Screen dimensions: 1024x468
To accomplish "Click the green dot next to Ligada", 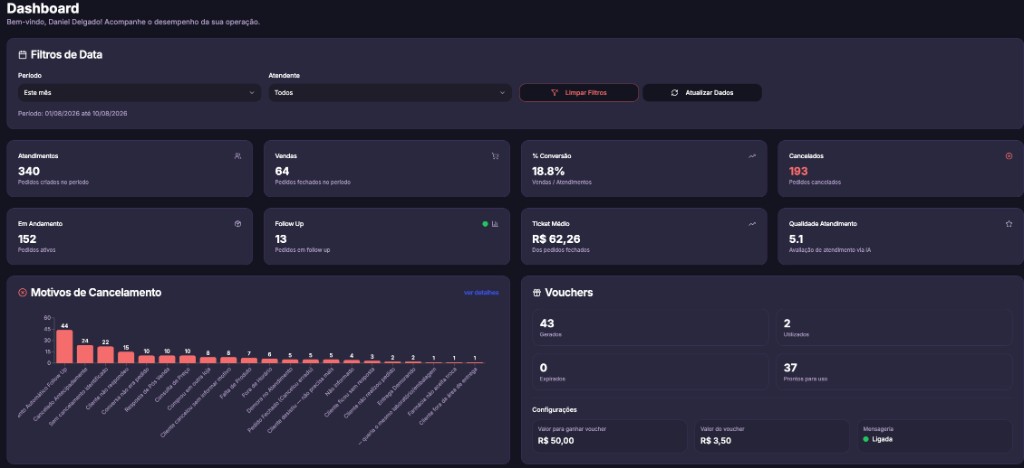I will point(866,439).
